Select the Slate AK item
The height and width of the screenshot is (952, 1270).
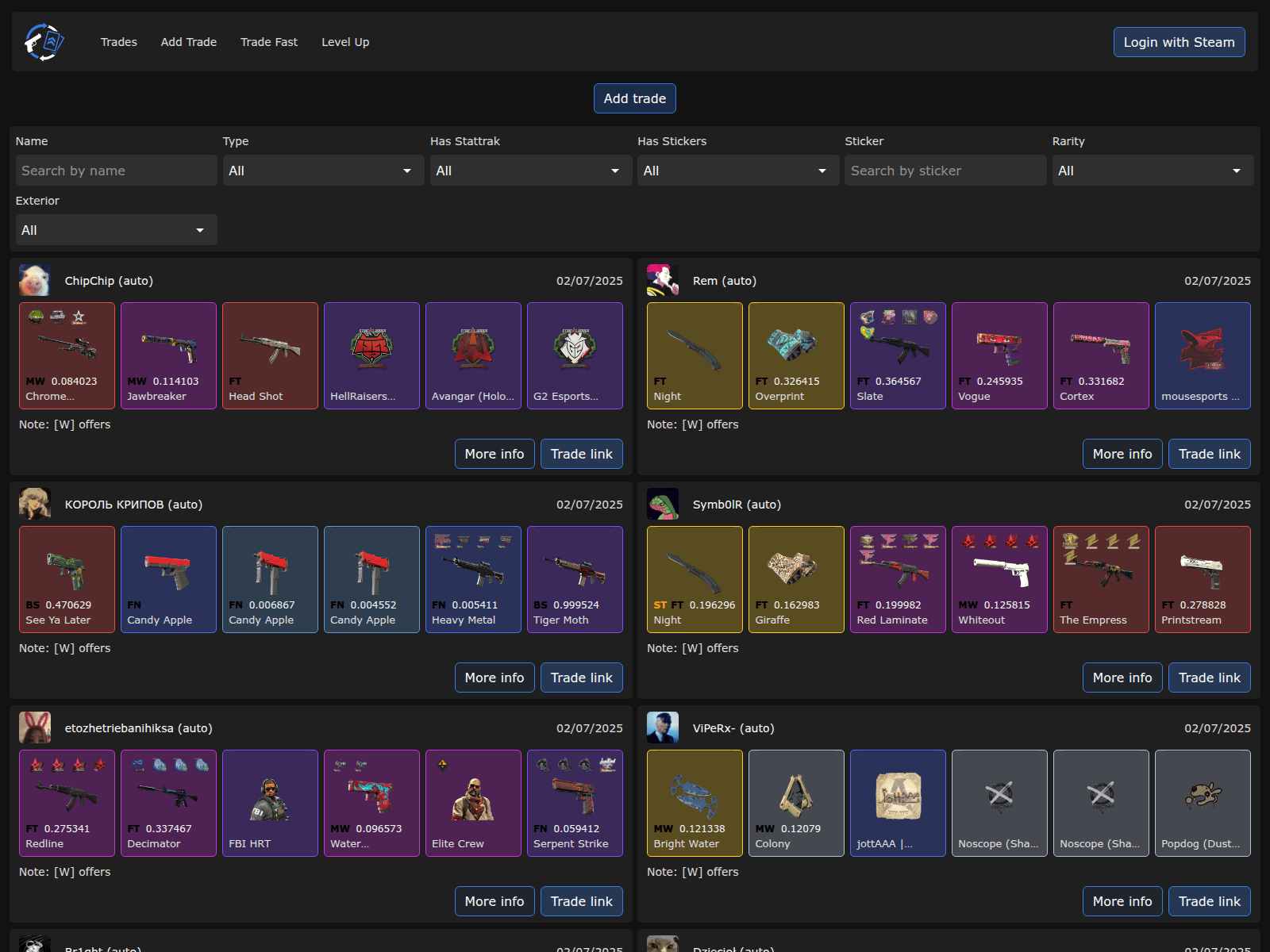(x=898, y=355)
